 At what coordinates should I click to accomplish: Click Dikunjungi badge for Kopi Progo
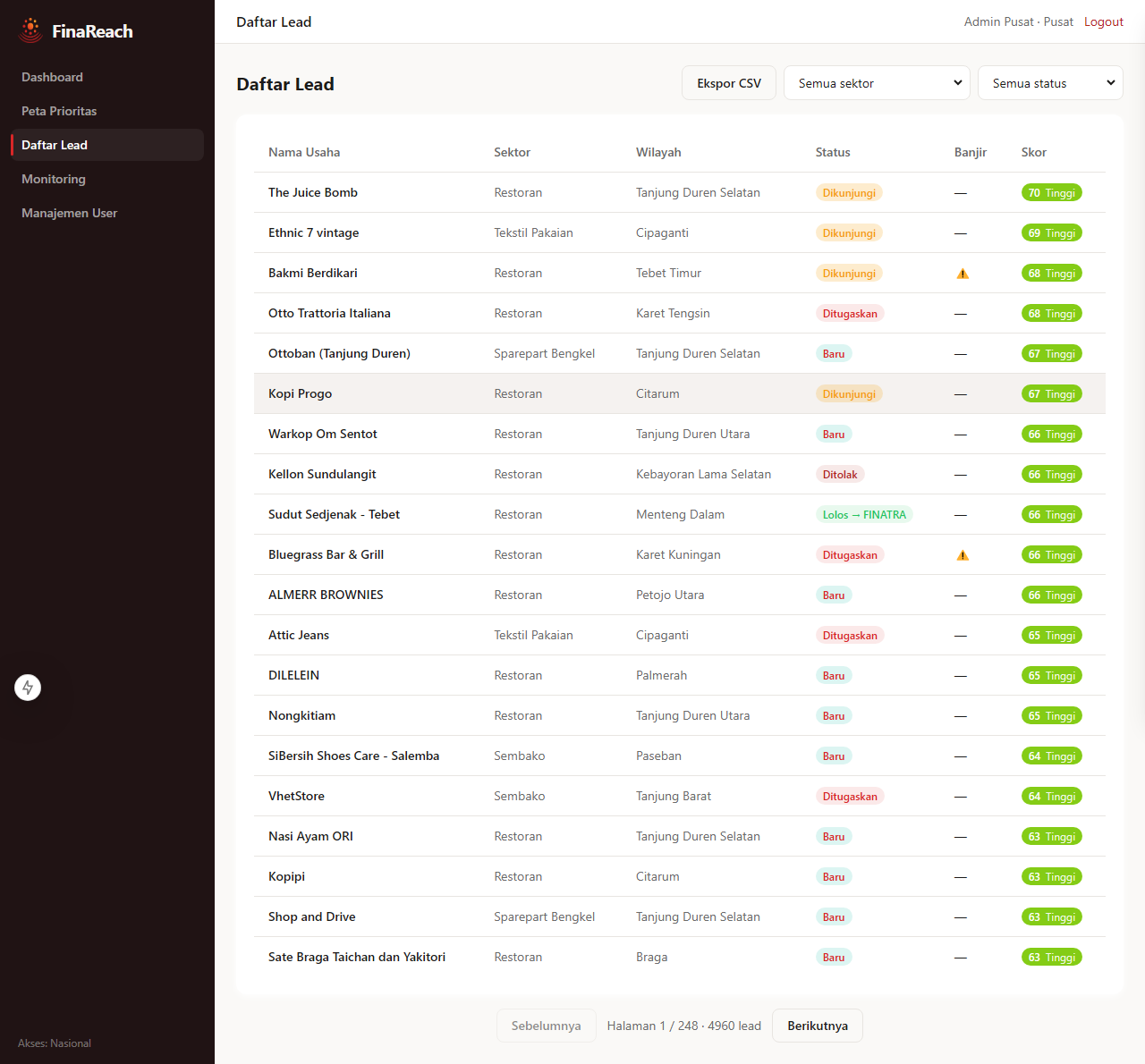coord(849,393)
